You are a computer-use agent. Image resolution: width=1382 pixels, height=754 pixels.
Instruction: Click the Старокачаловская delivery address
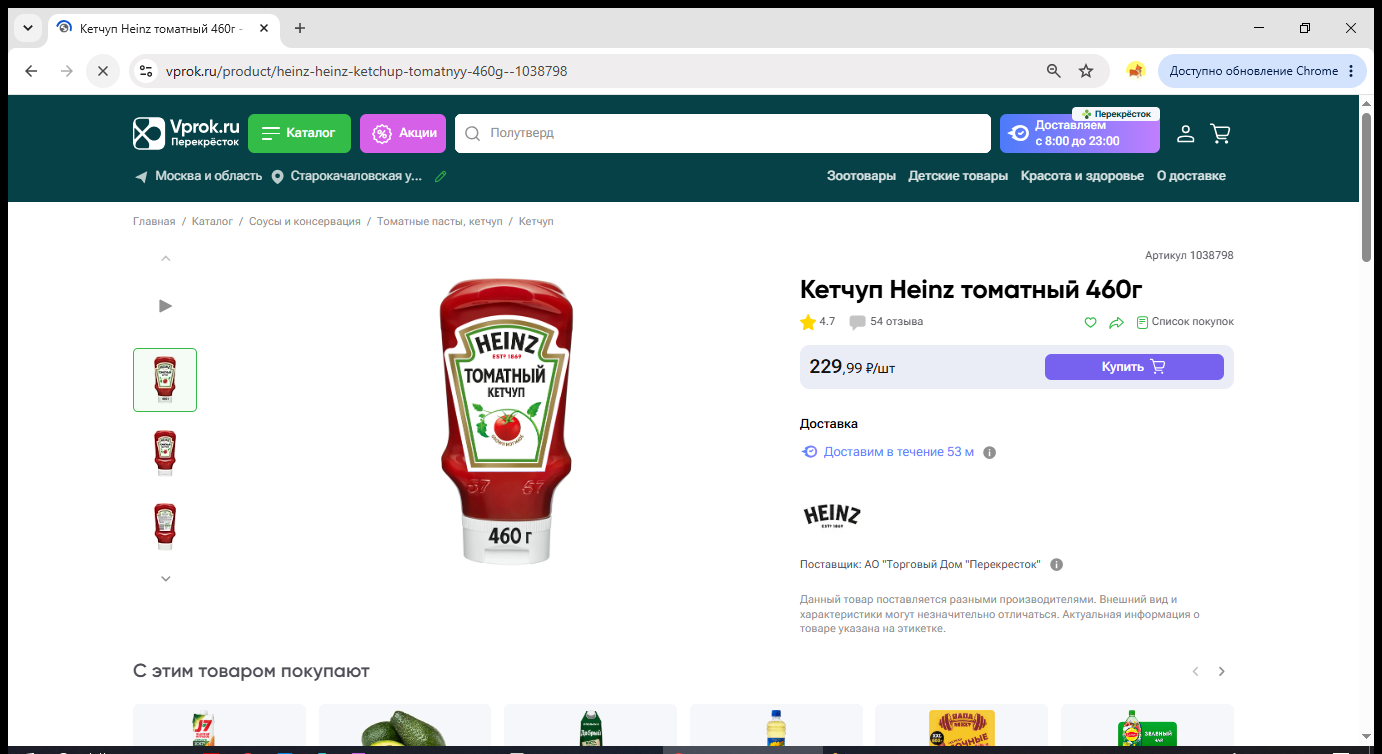(x=356, y=176)
